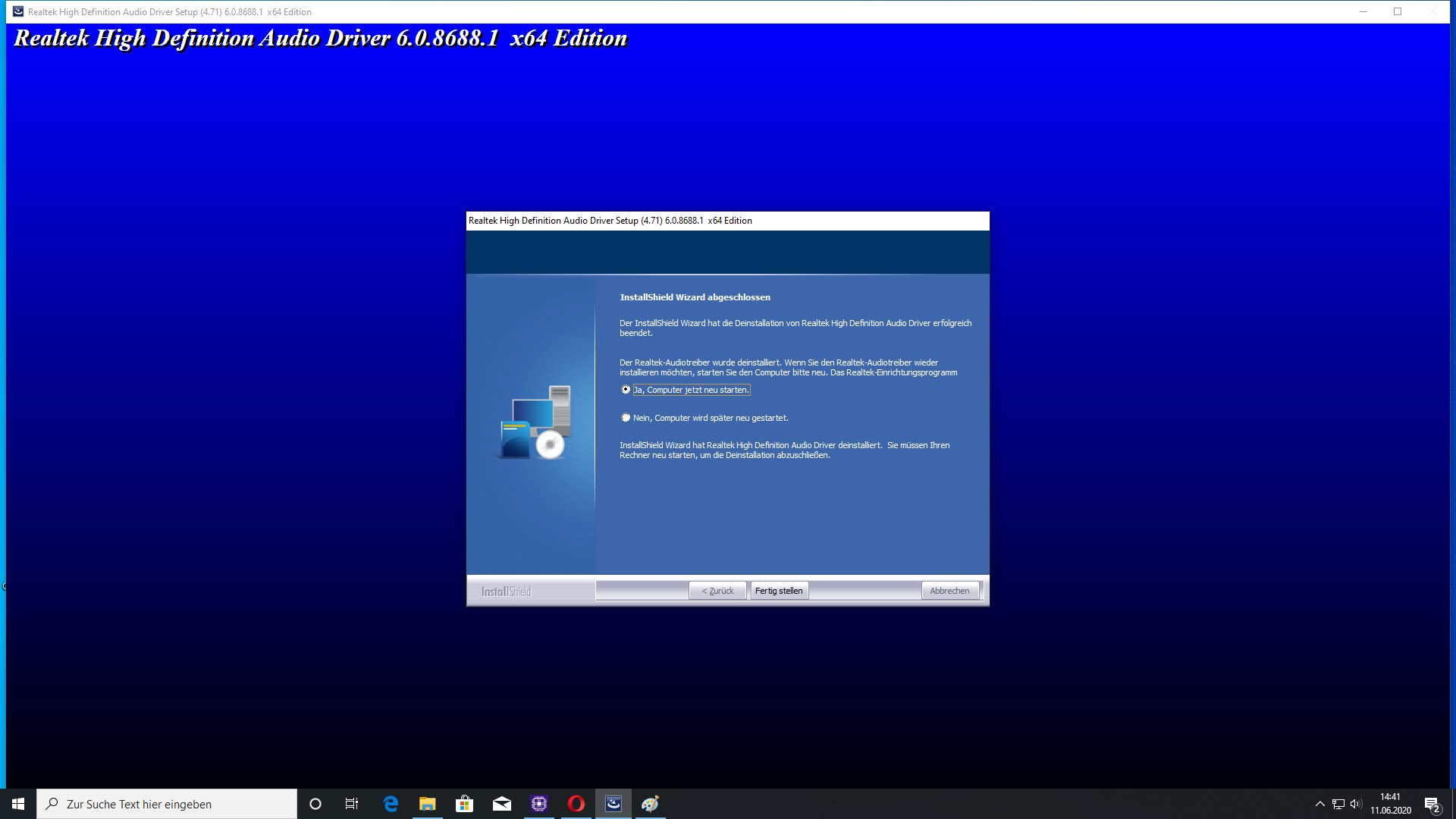
Task: Click the Windows Start button
Action: coord(18,804)
